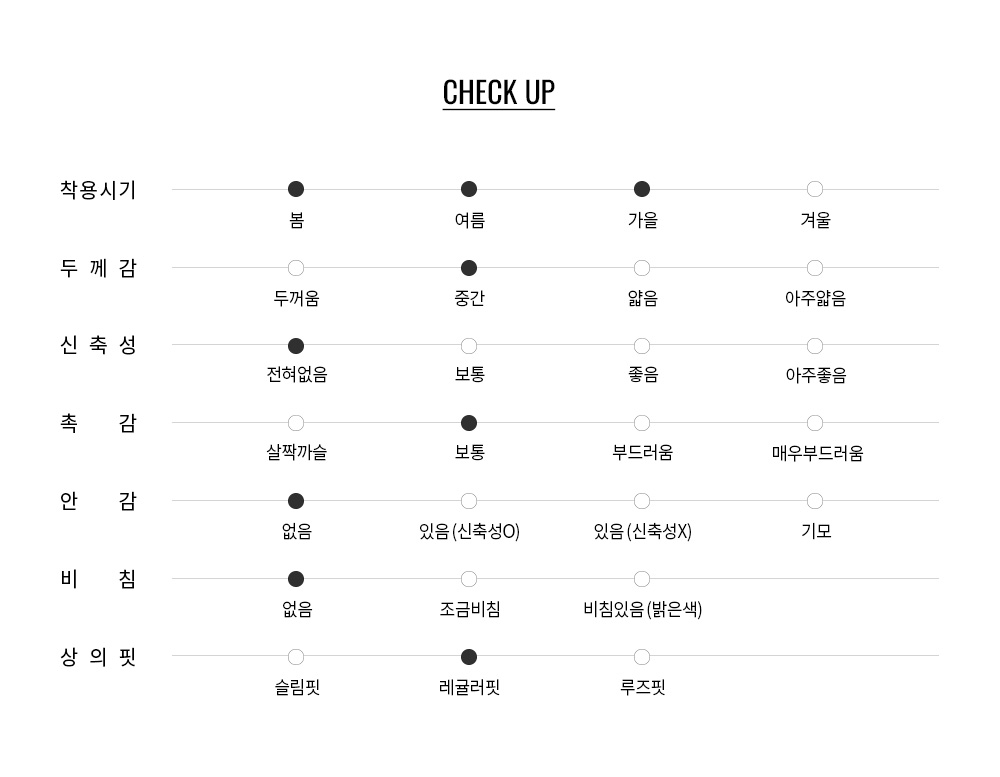Select the 겨울 season radio dot

coord(815,189)
